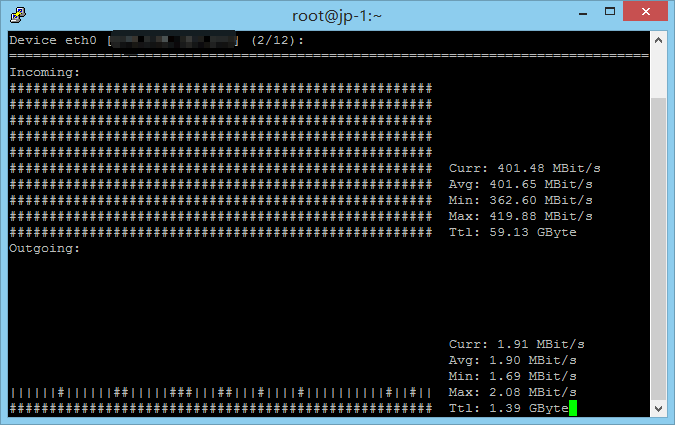The height and width of the screenshot is (425, 675).
Task: Click outgoing 'Avg: 1.90 MBit/s' value
Action: pos(513,360)
